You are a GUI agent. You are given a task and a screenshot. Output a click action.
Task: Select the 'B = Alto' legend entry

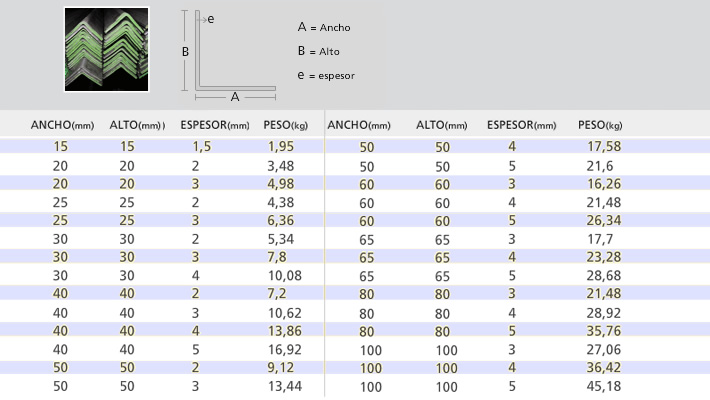click(319, 52)
